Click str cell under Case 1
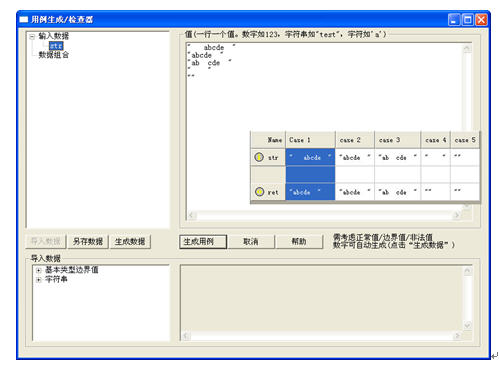The width and height of the screenshot is (499, 369). pos(310,157)
